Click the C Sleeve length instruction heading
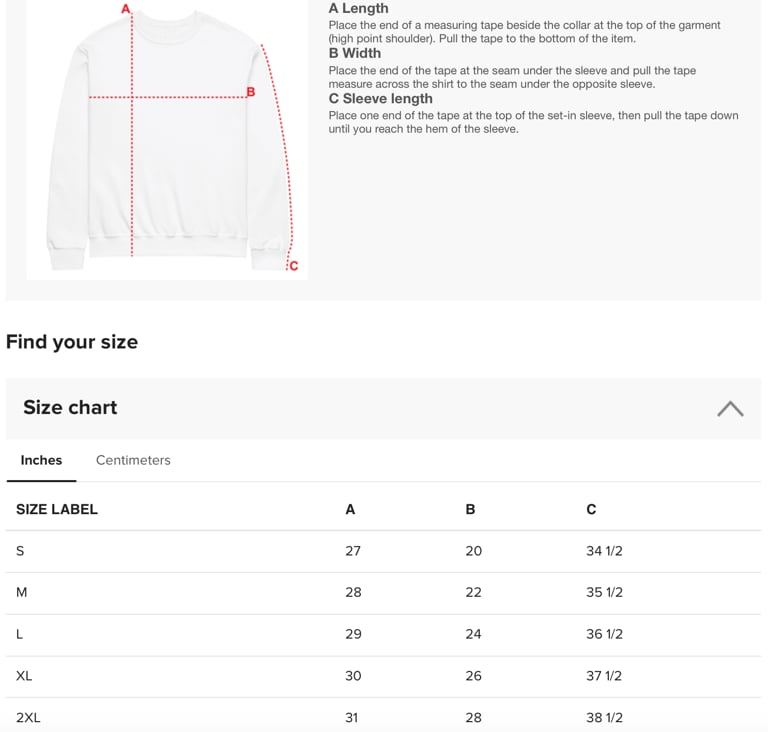 (381, 98)
